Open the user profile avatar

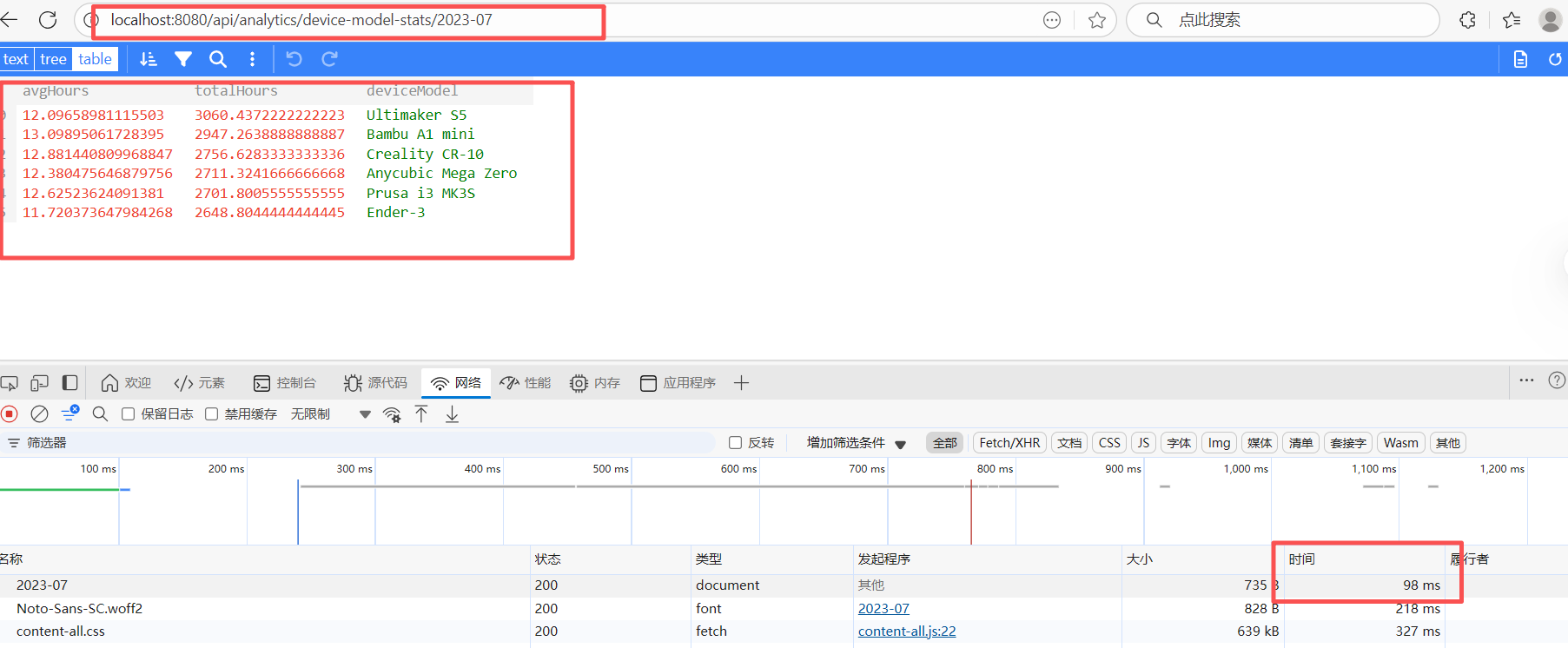click(1551, 20)
